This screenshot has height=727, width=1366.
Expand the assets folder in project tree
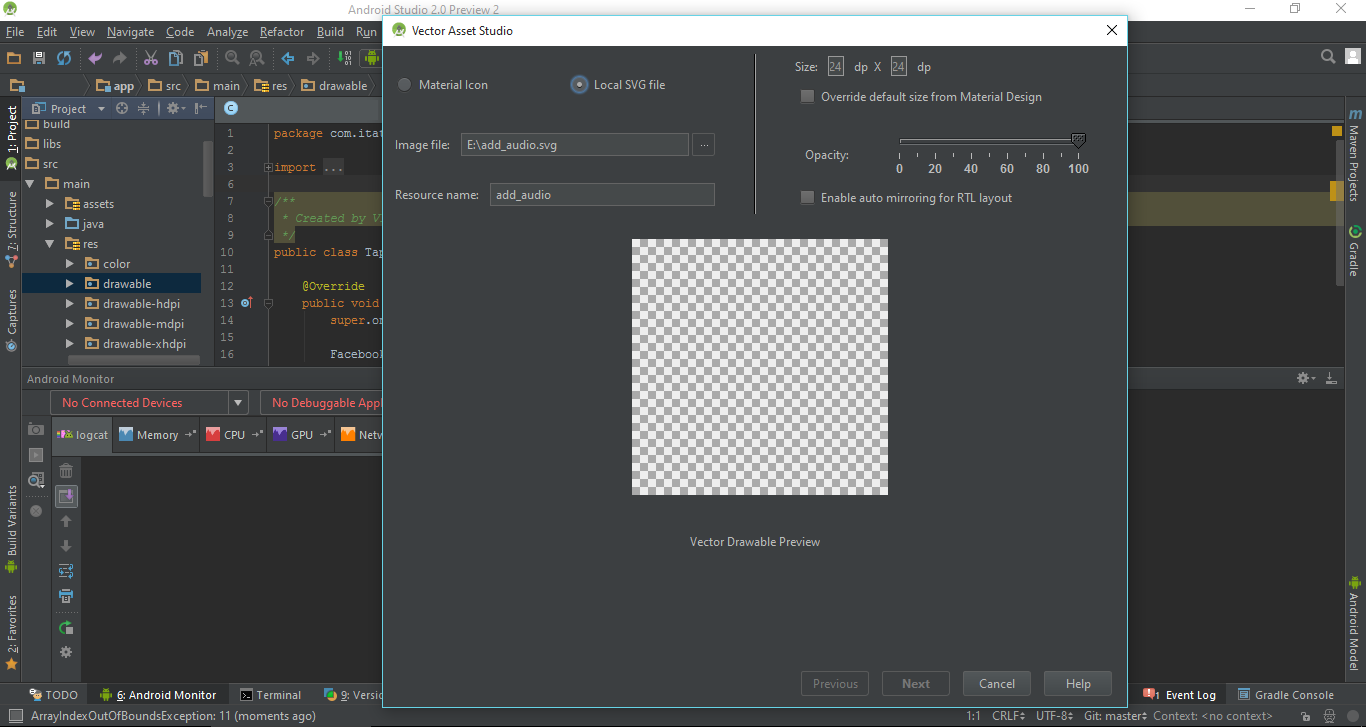point(50,204)
